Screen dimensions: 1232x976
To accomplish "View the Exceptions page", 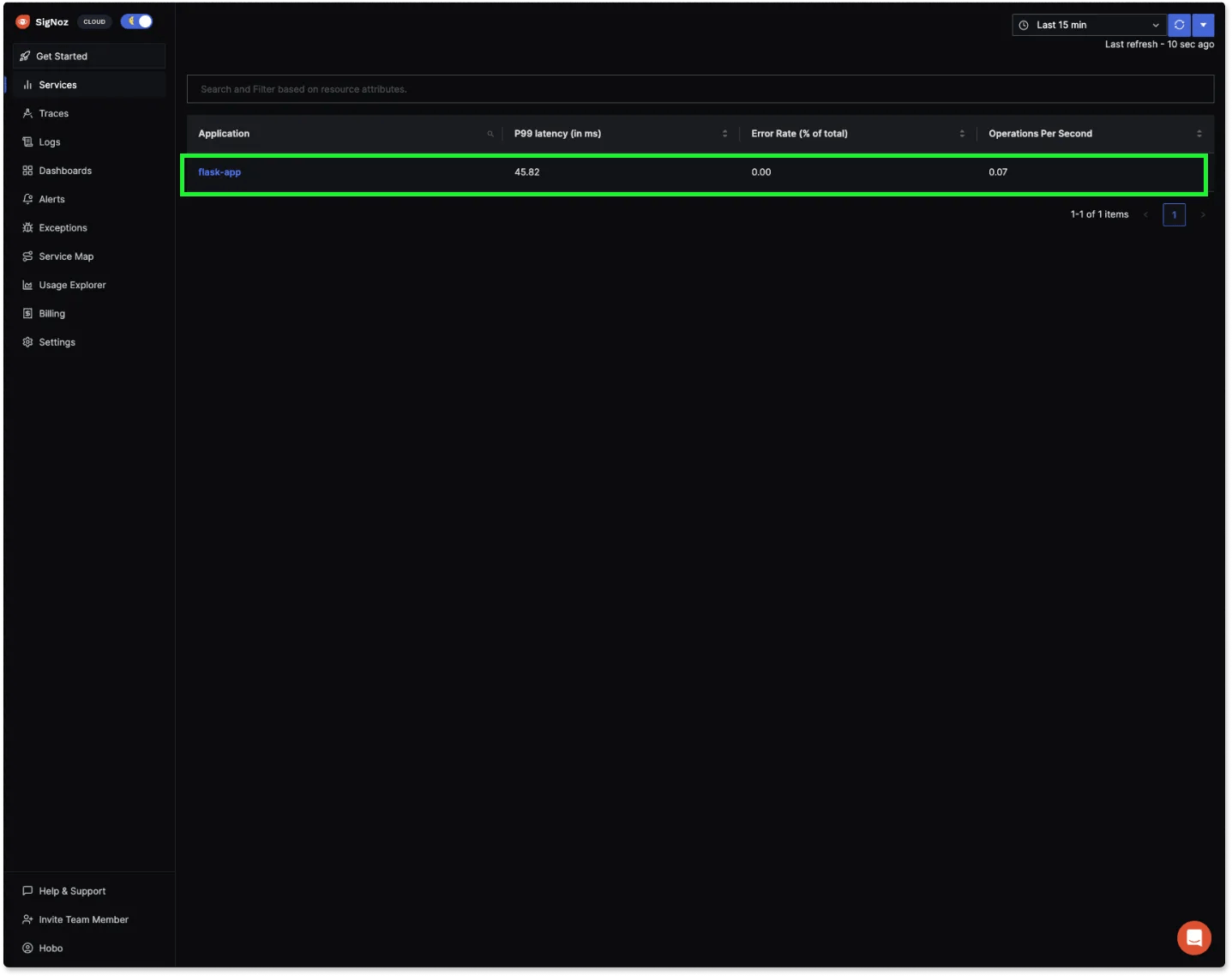I will tap(63, 227).
